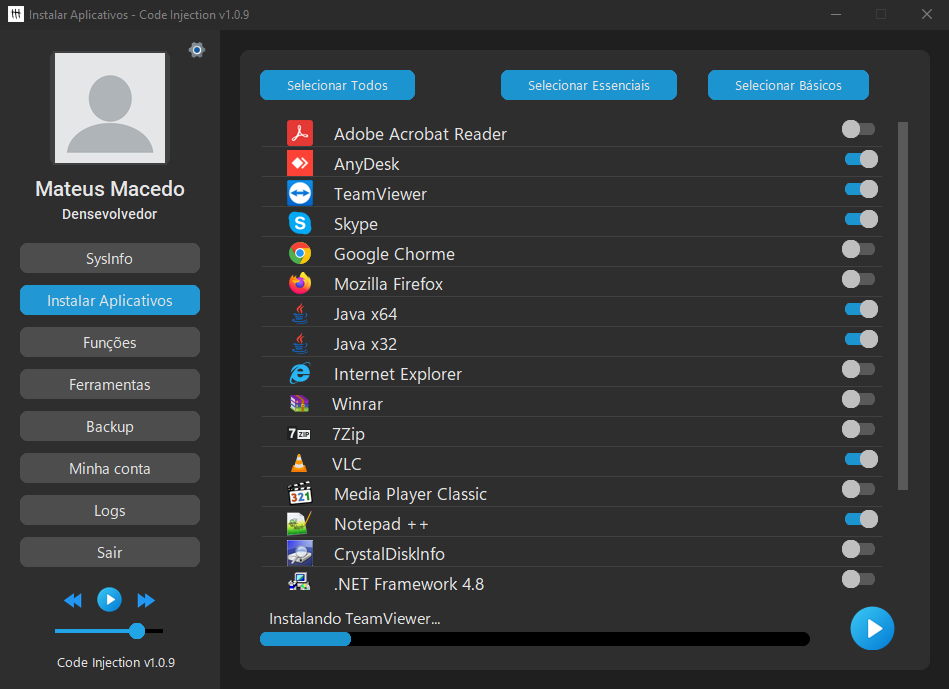Screen dimensions: 949x689
Task: Open Minha conta page
Action: [x=110, y=468]
